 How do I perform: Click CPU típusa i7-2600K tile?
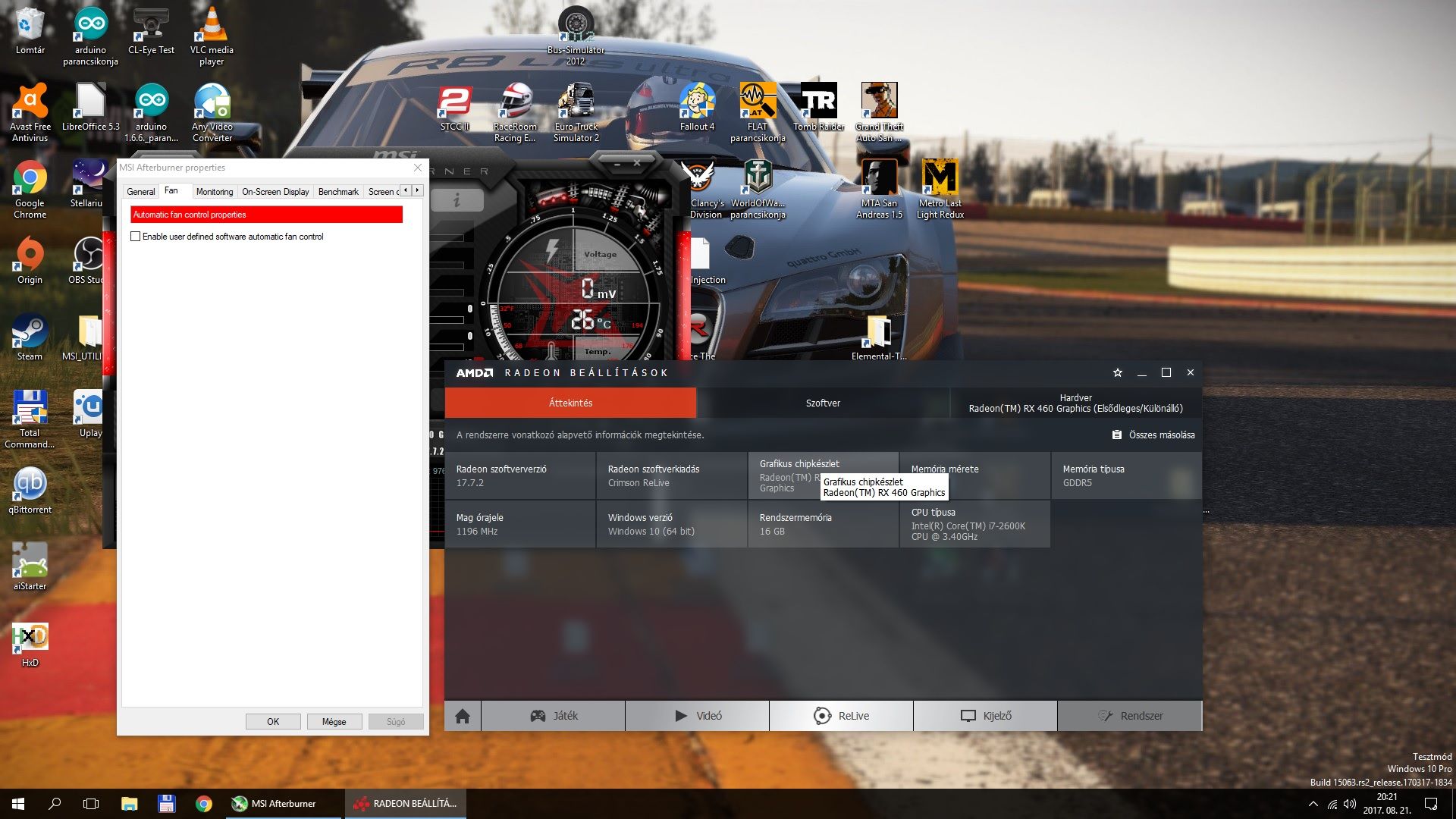point(974,524)
